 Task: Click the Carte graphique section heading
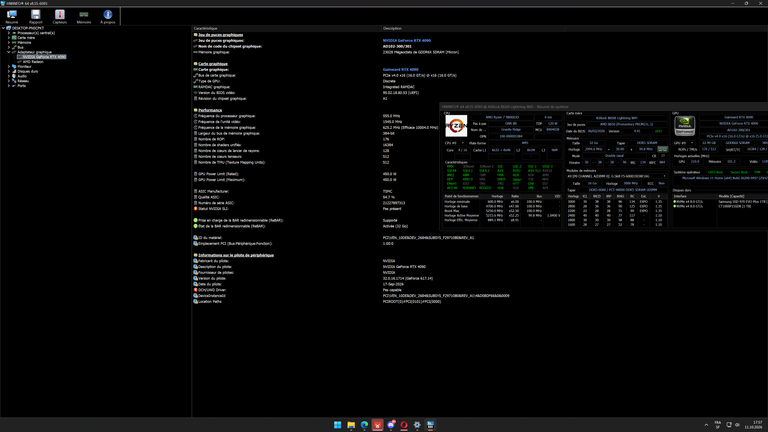tap(213, 64)
